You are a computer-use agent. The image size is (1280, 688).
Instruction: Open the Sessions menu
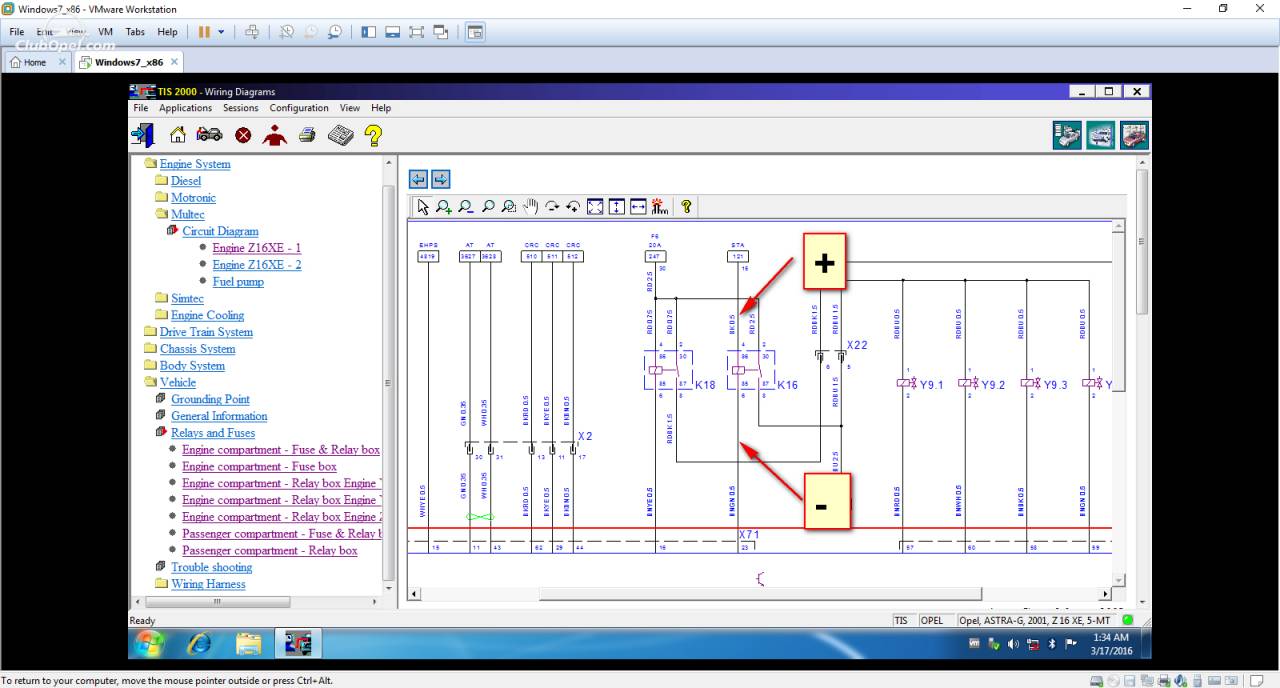click(241, 108)
